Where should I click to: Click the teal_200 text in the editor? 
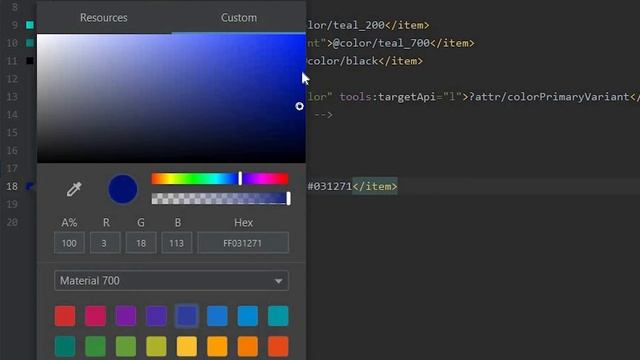tap(359, 25)
